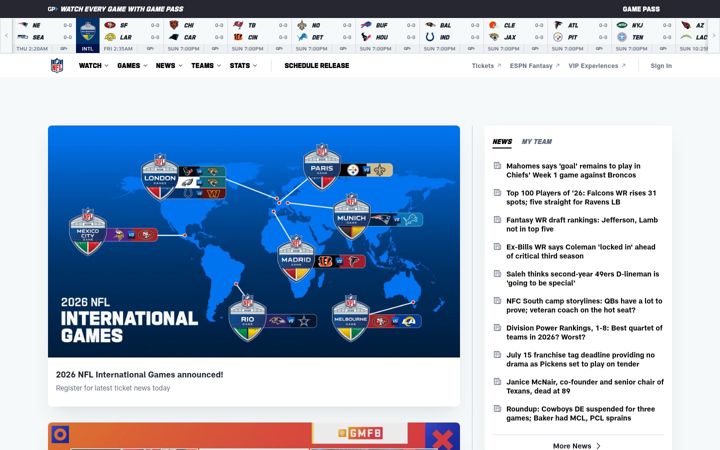Click the GAME PASS button in top bar

coord(641,9)
